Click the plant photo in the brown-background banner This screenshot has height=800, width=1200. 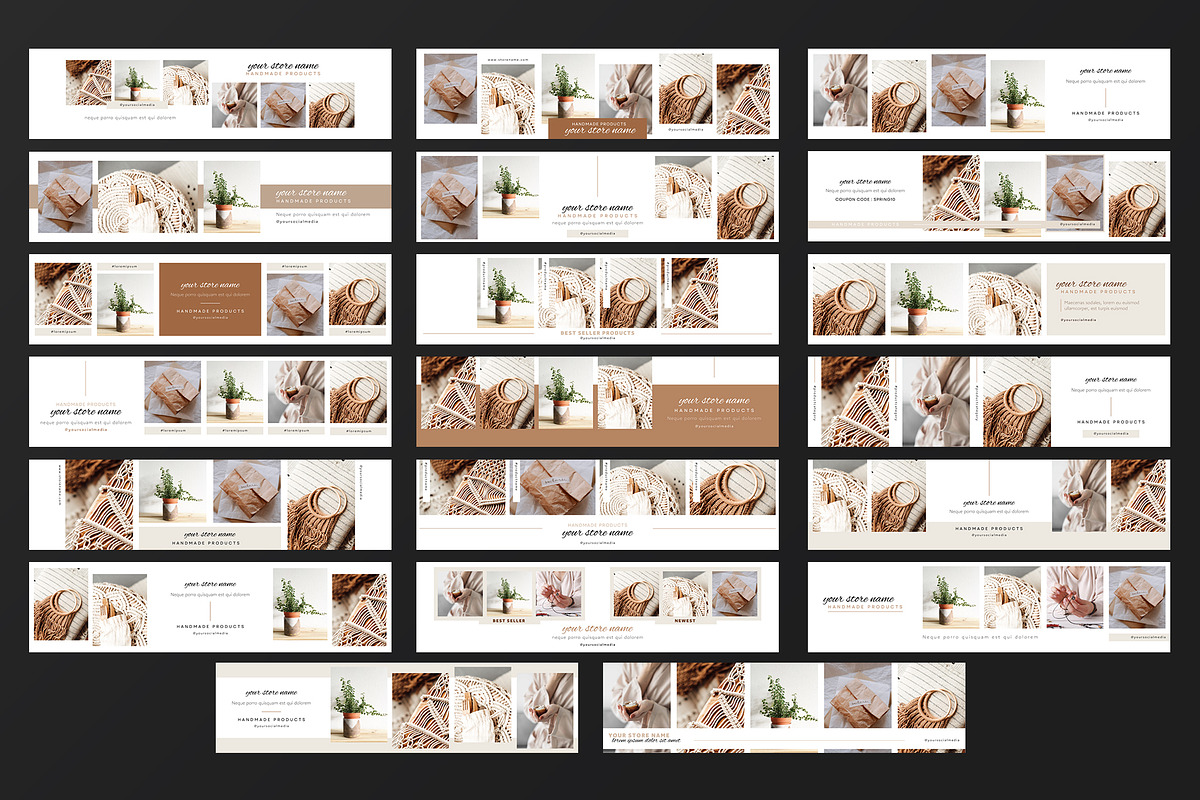565,395
